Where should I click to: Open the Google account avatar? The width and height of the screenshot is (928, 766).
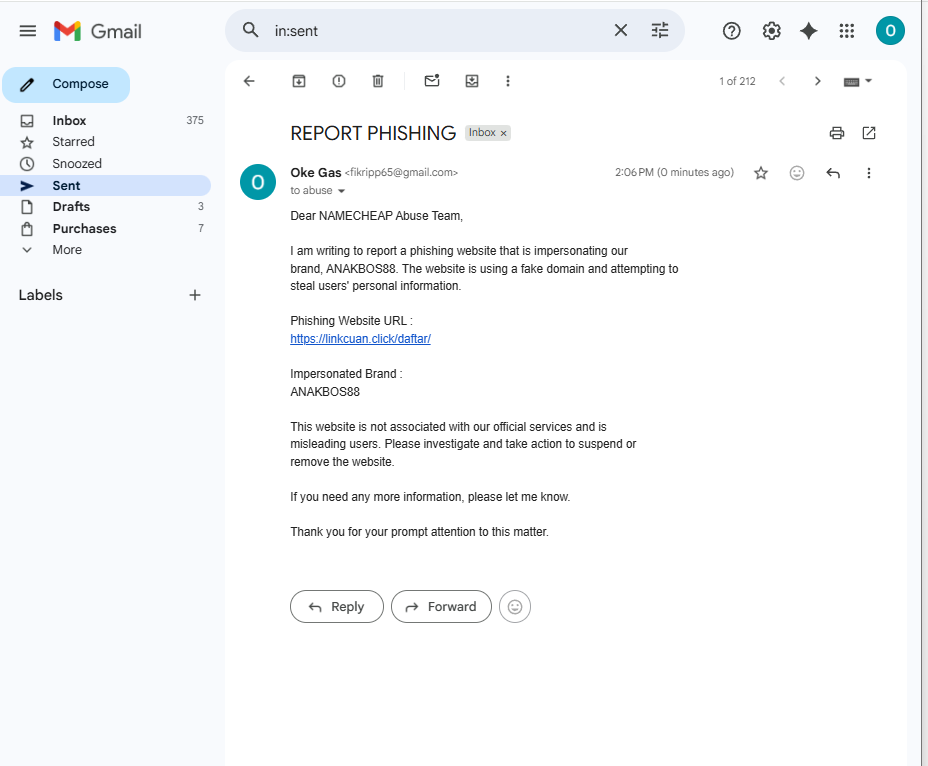[890, 31]
